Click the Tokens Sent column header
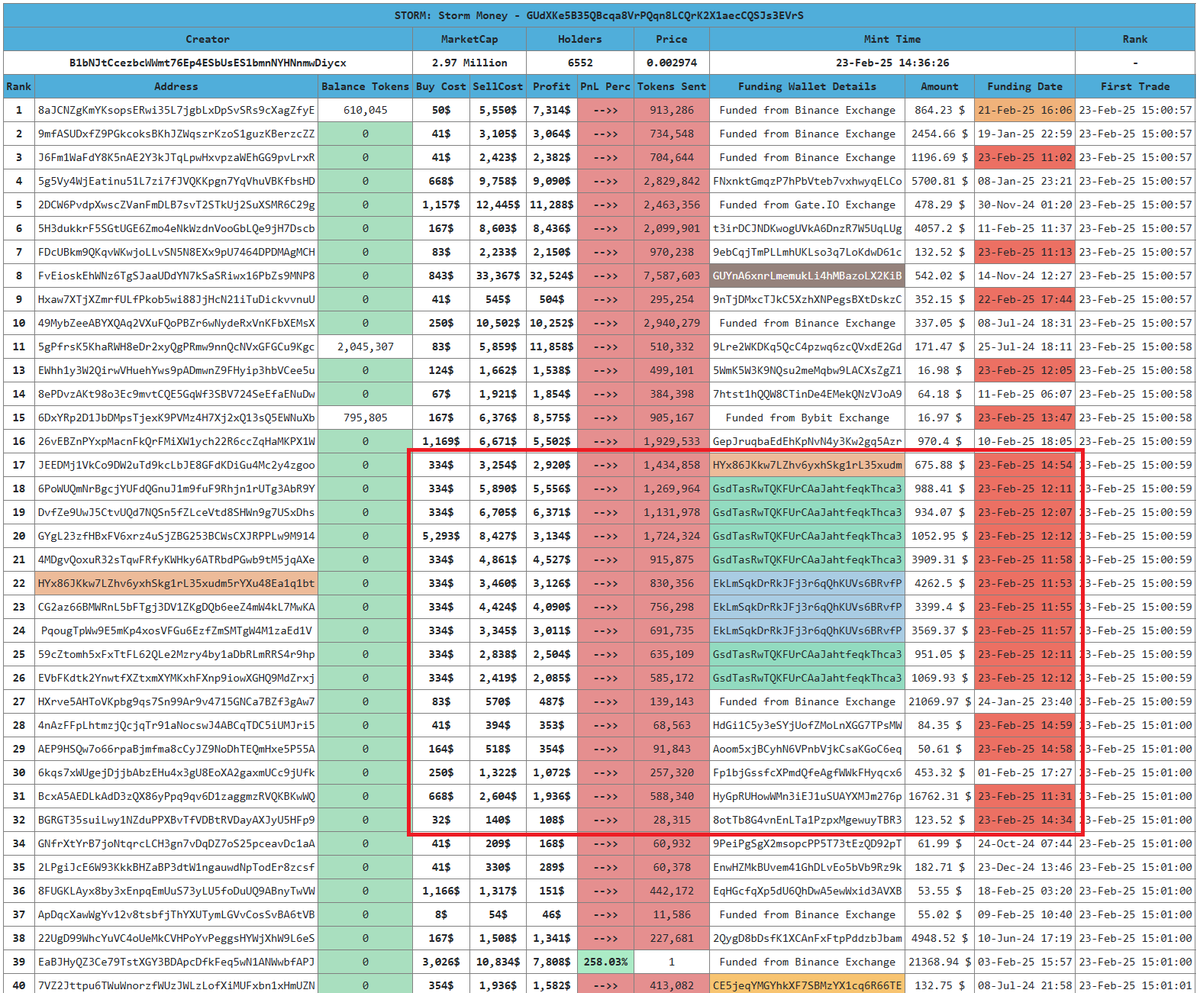Screen dimensions: 1200x993 tap(672, 87)
